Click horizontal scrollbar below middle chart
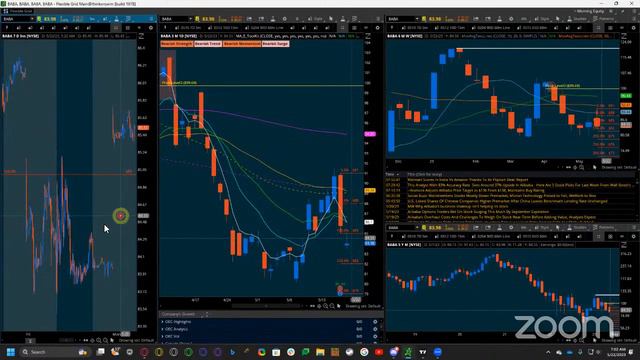Image resolution: width=640 pixels, height=360 pixels. click(x=266, y=306)
